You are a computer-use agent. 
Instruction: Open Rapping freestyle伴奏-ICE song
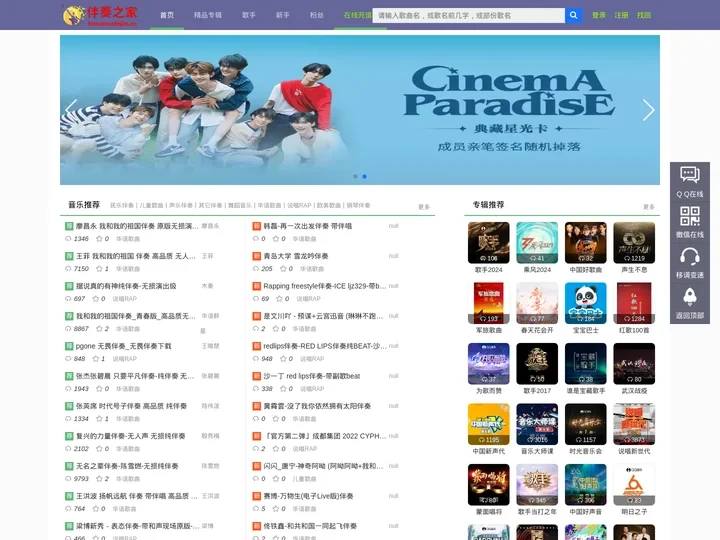pos(325,286)
